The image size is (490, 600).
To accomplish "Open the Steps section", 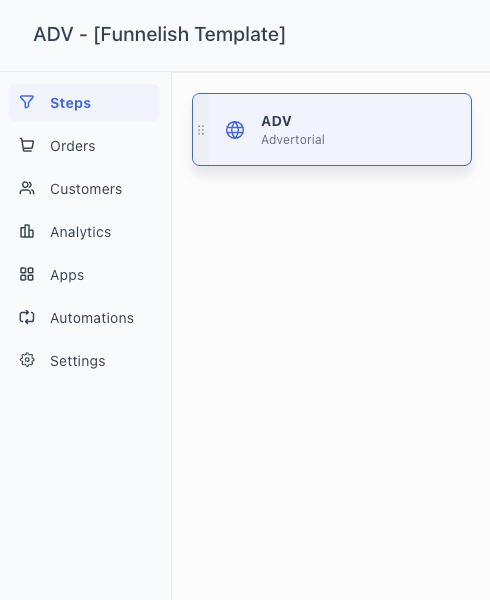I will click(x=84, y=103).
